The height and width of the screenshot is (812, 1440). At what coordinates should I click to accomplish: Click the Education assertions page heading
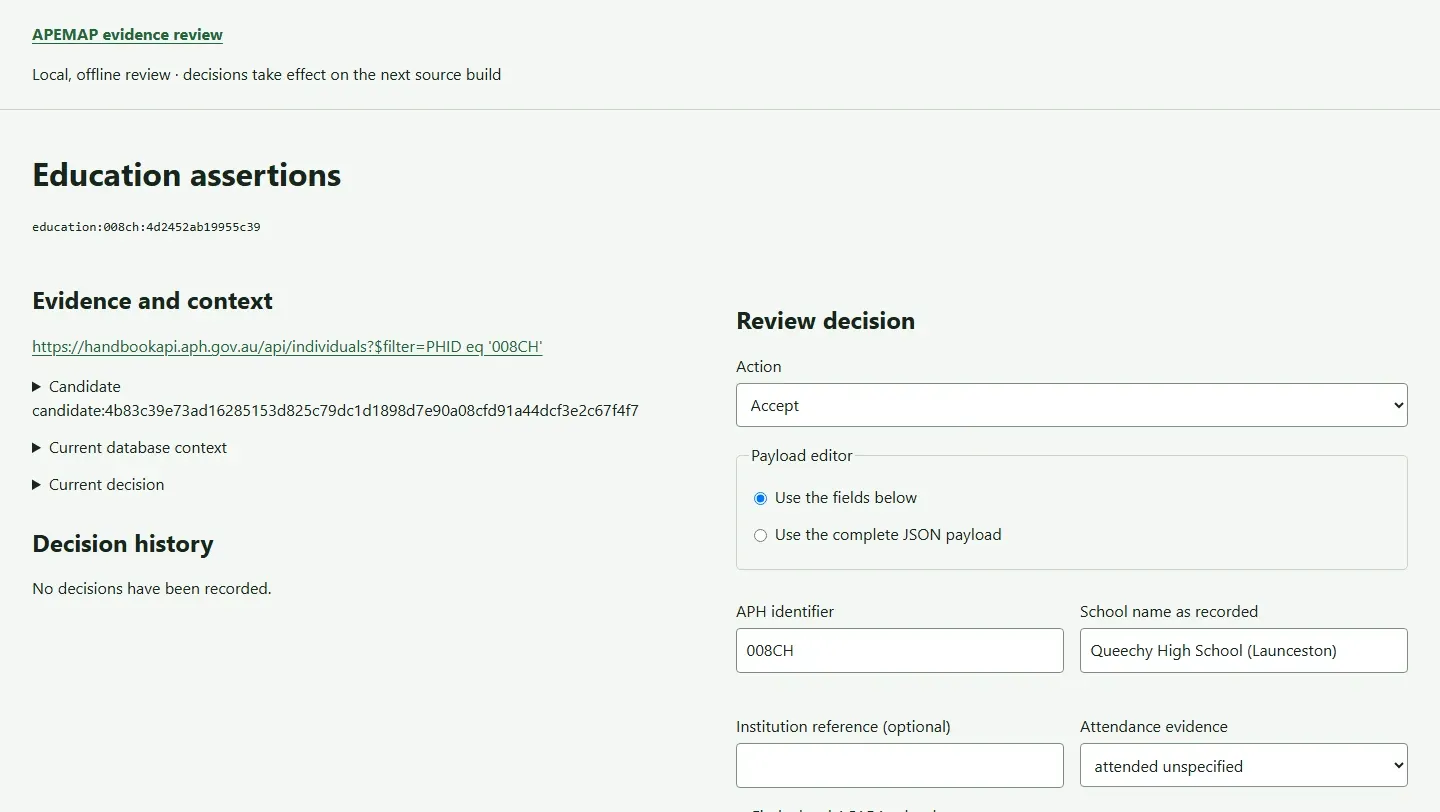(186, 175)
